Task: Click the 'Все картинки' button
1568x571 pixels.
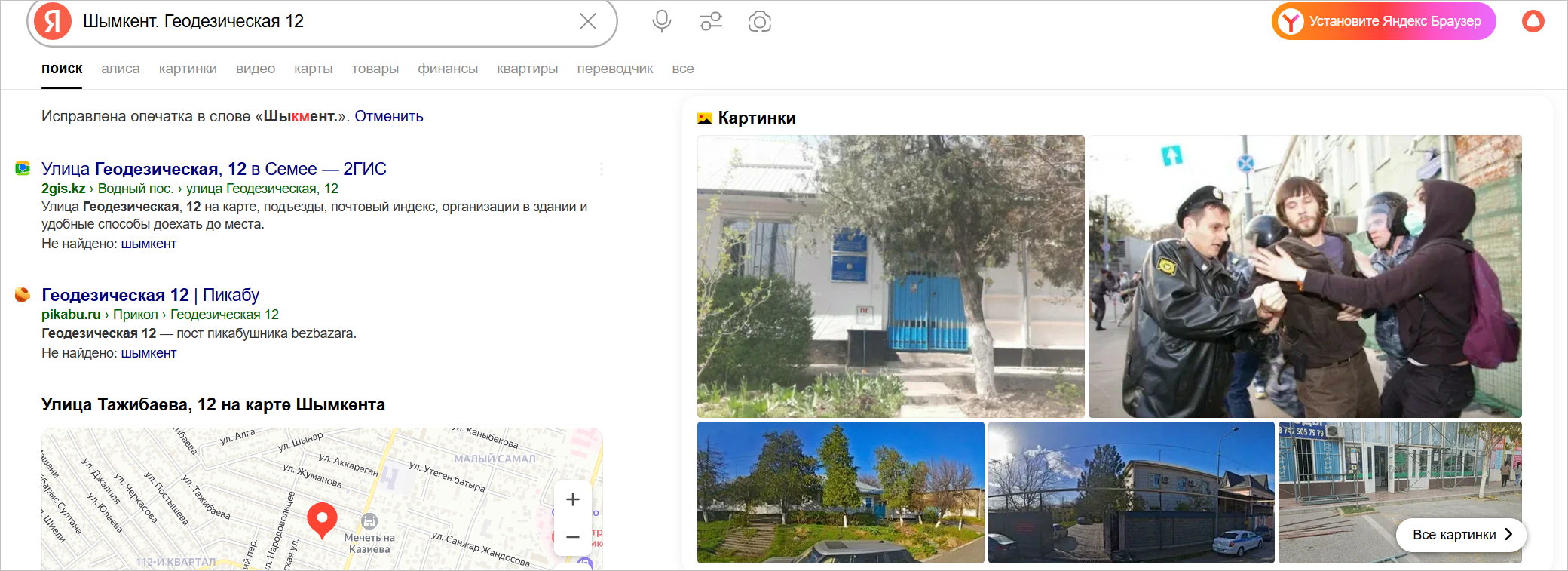Action: (x=1462, y=535)
